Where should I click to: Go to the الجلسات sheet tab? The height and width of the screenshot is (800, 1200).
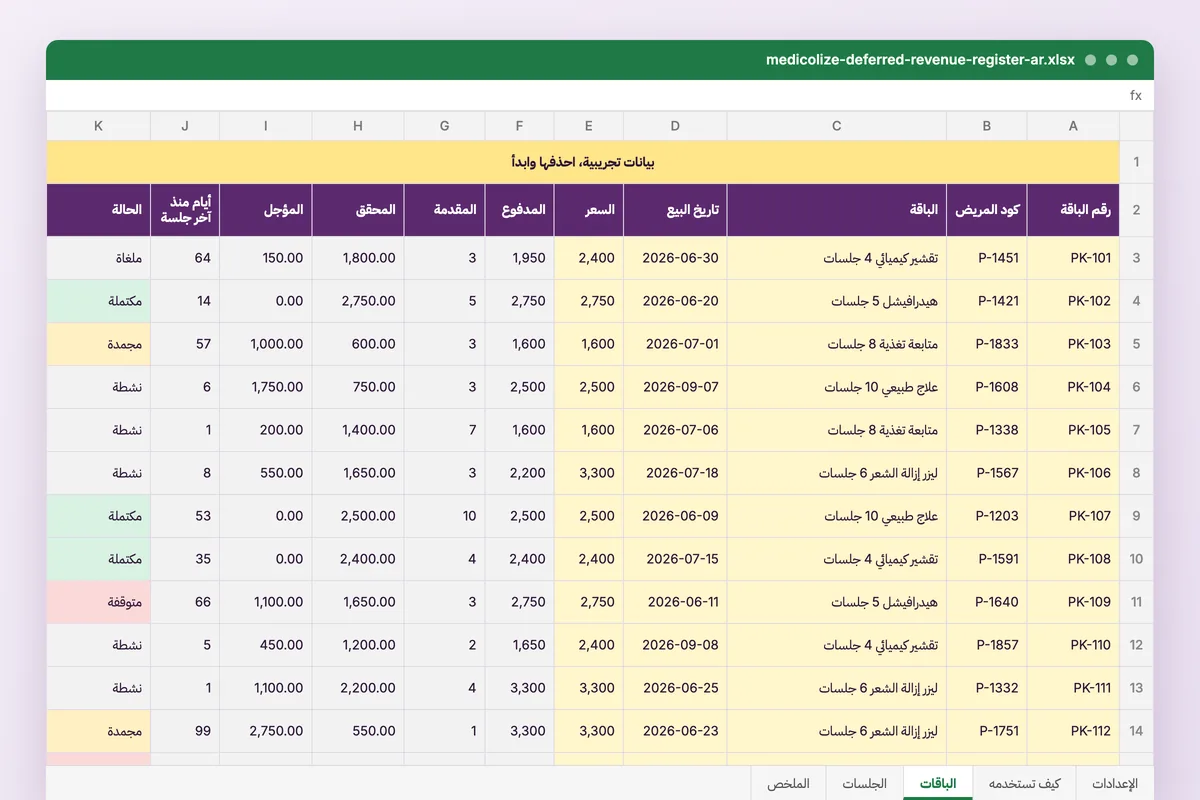865,783
